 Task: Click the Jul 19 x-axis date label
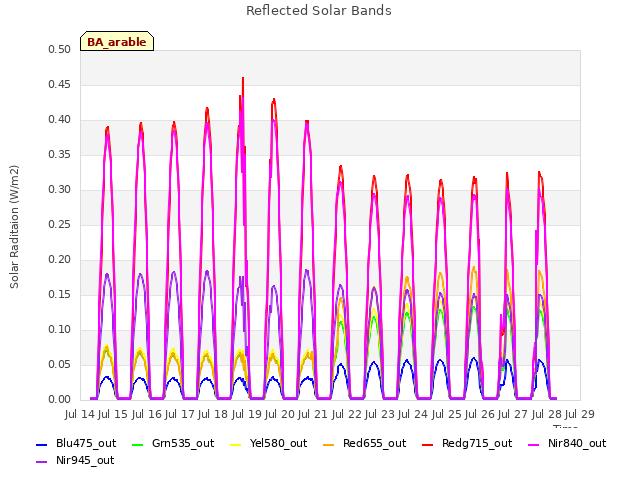247,415
